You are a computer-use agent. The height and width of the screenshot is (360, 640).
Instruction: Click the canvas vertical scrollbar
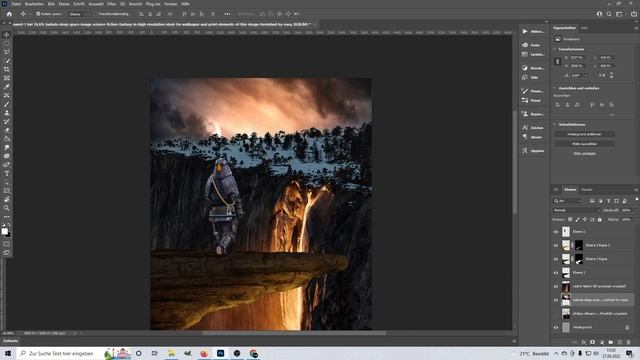[x=515, y=162]
